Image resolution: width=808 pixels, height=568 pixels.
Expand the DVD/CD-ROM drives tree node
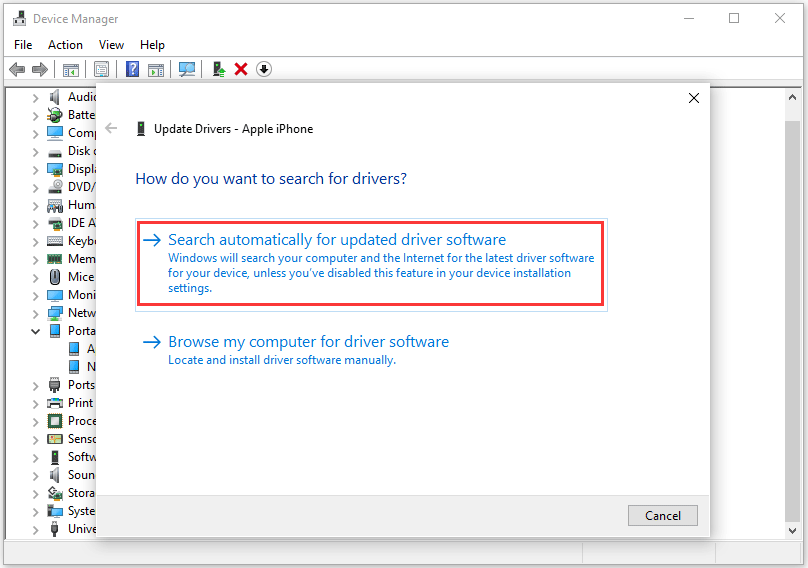(36, 187)
